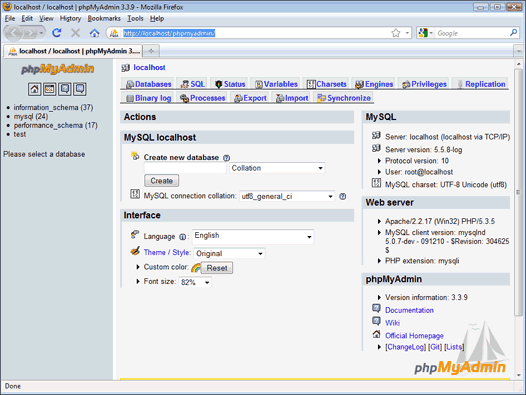This screenshot has width=526, height=395.
Task: Open the Lists link
Action: pyautogui.click(x=455, y=347)
